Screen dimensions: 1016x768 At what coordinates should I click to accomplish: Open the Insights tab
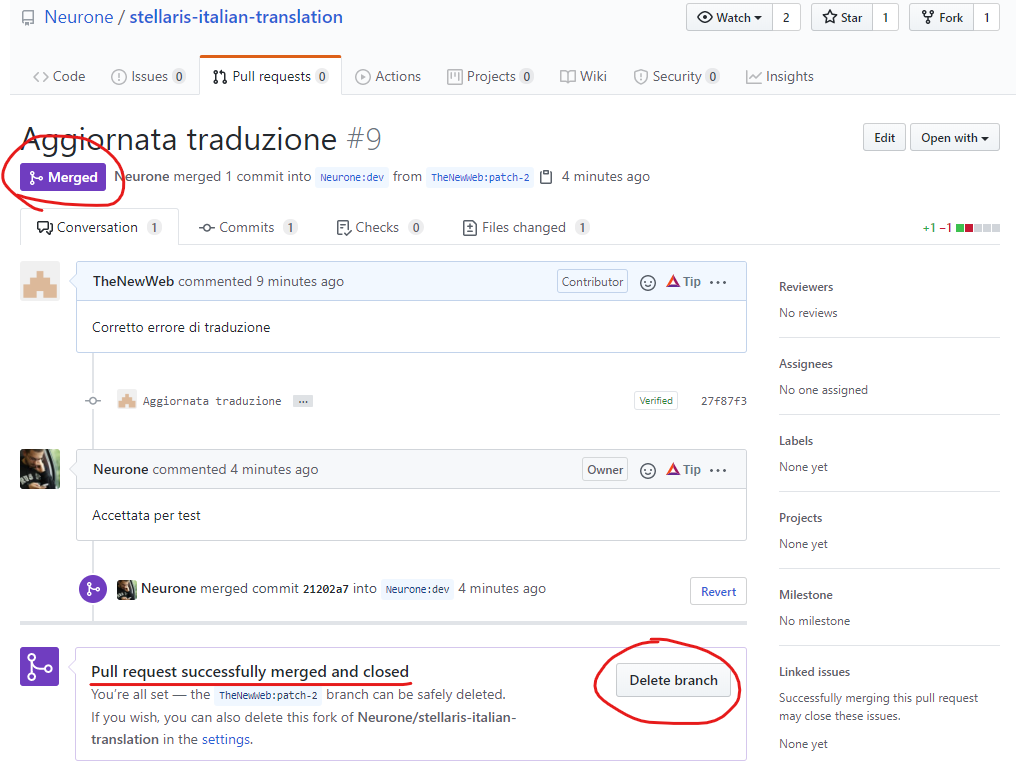click(x=779, y=76)
